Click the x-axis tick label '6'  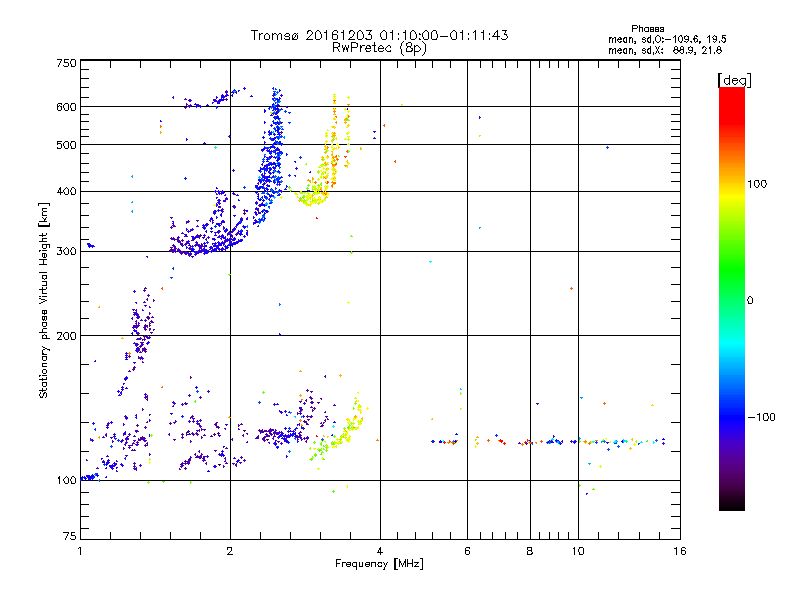(467, 551)
